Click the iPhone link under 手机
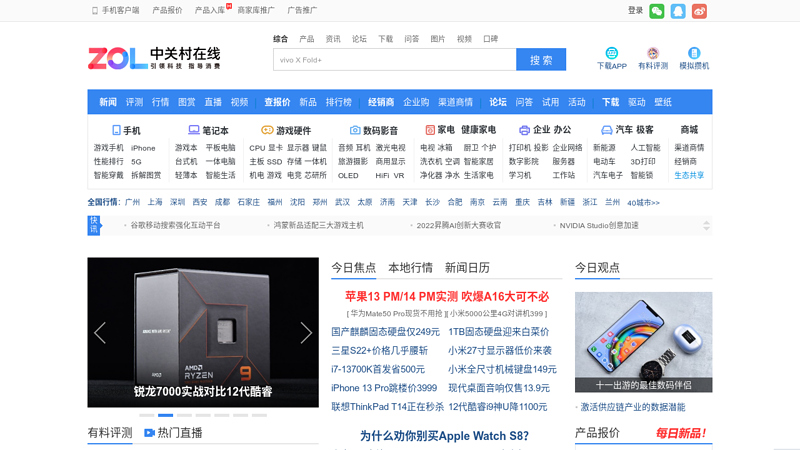Image resolution: width=800 pixels, height=450 pixels. click(x=143, y=148)
